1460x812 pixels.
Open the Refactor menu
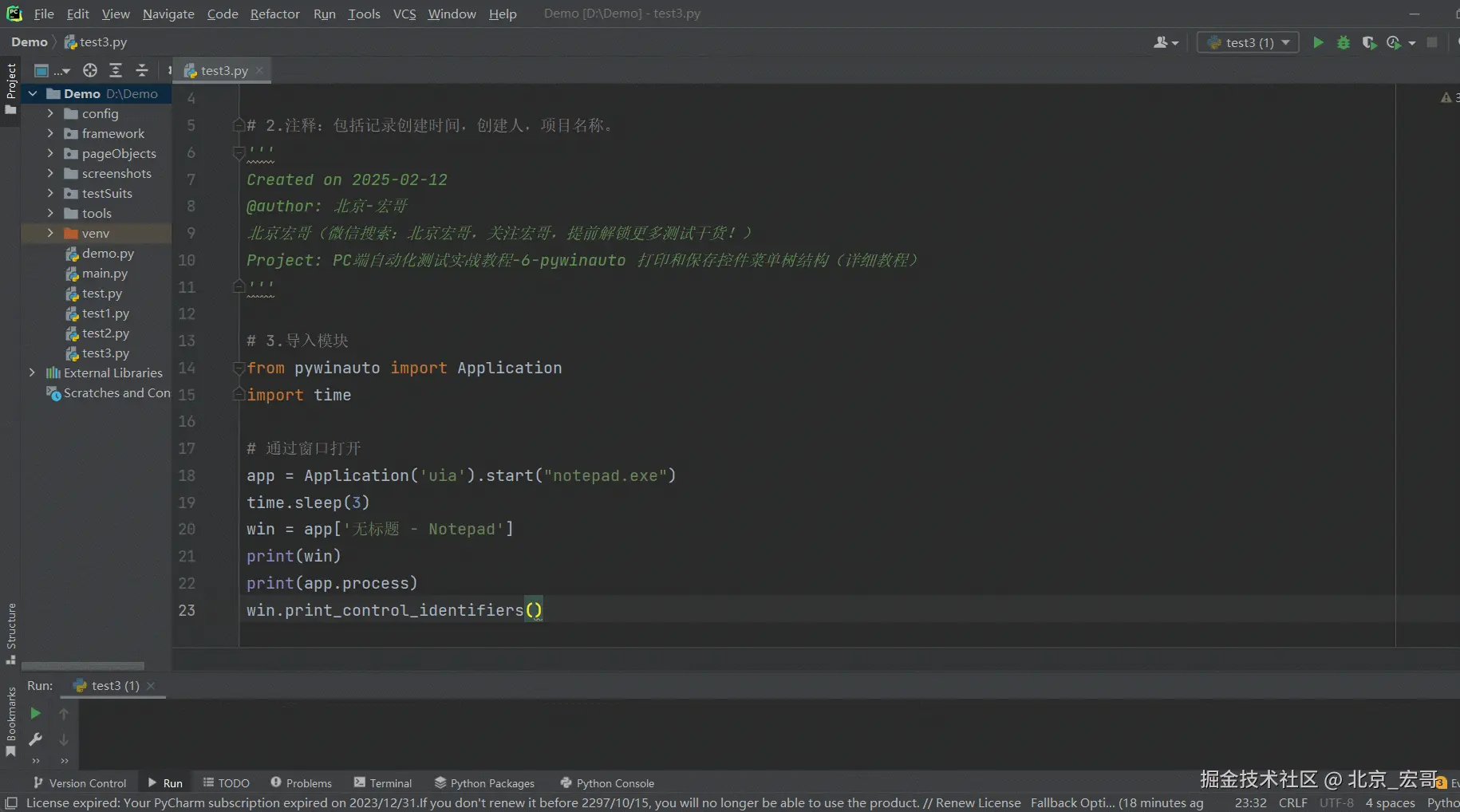point(274,14)
